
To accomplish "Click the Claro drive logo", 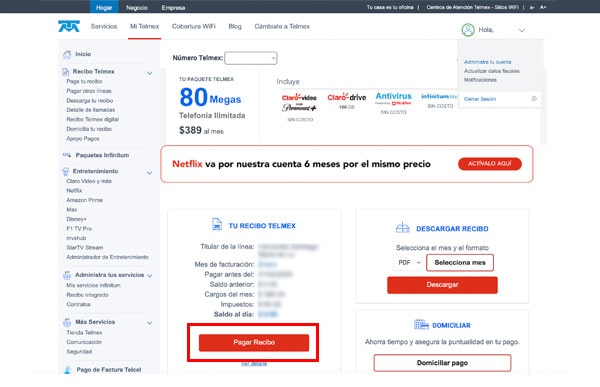I will (346, 98).
